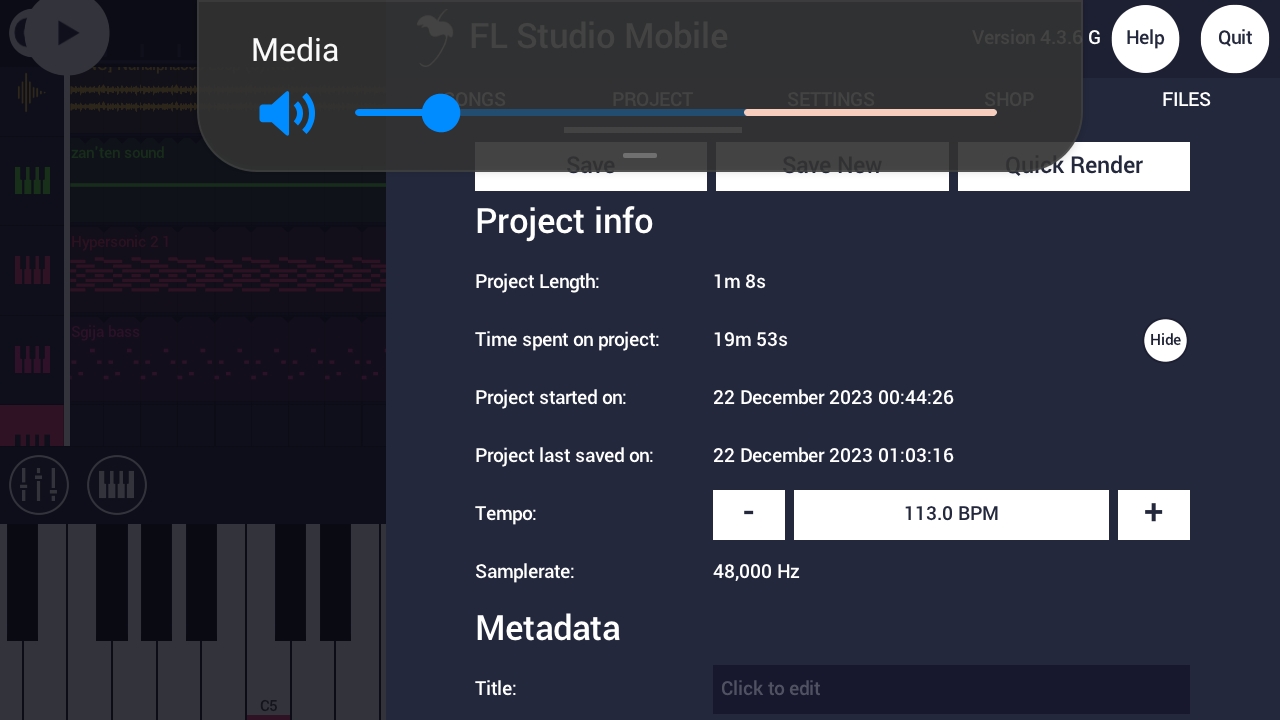This screenshot has width=1280, height=720.
Task: Click the media volume speaker icon
Action: tap(287, 113)
